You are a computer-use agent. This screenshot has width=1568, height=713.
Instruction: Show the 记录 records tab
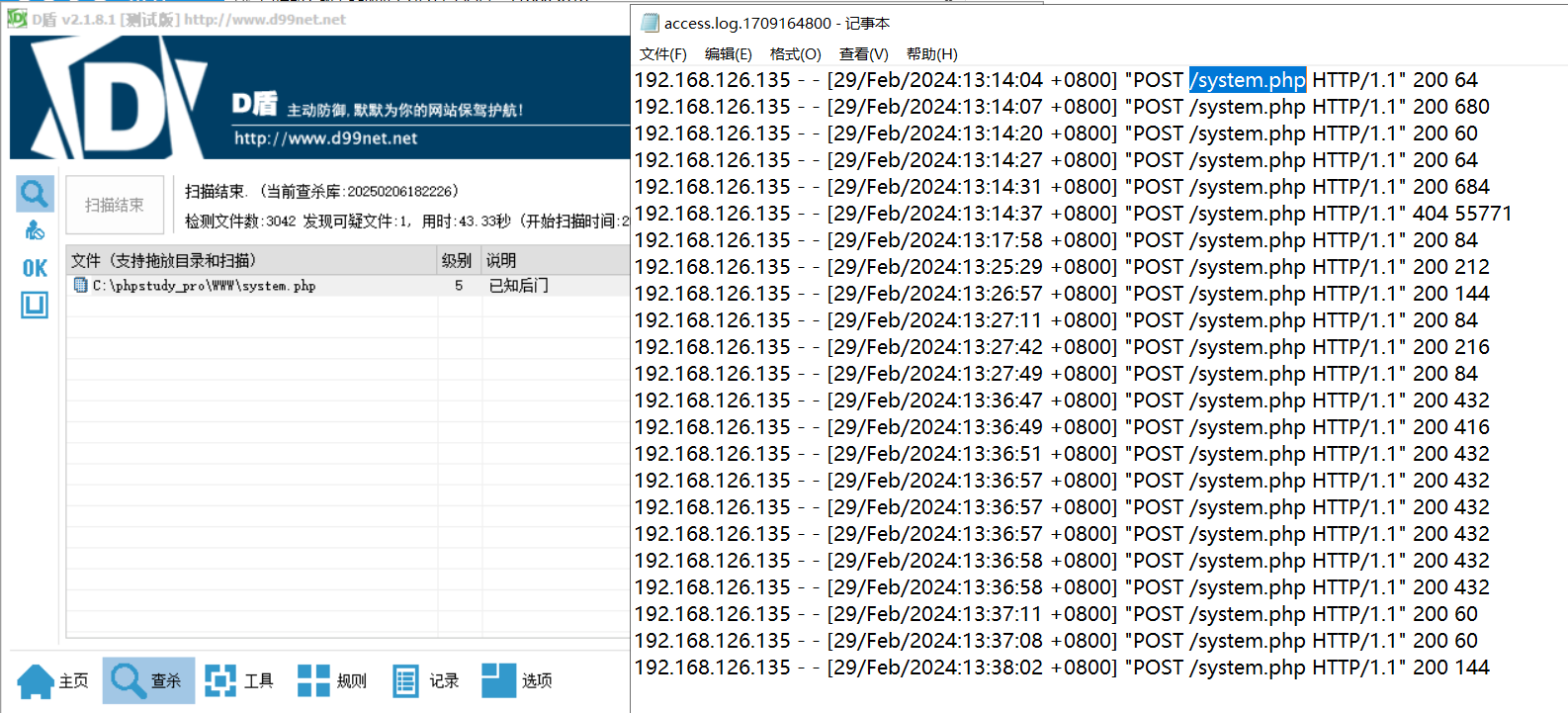pos(425,680)
